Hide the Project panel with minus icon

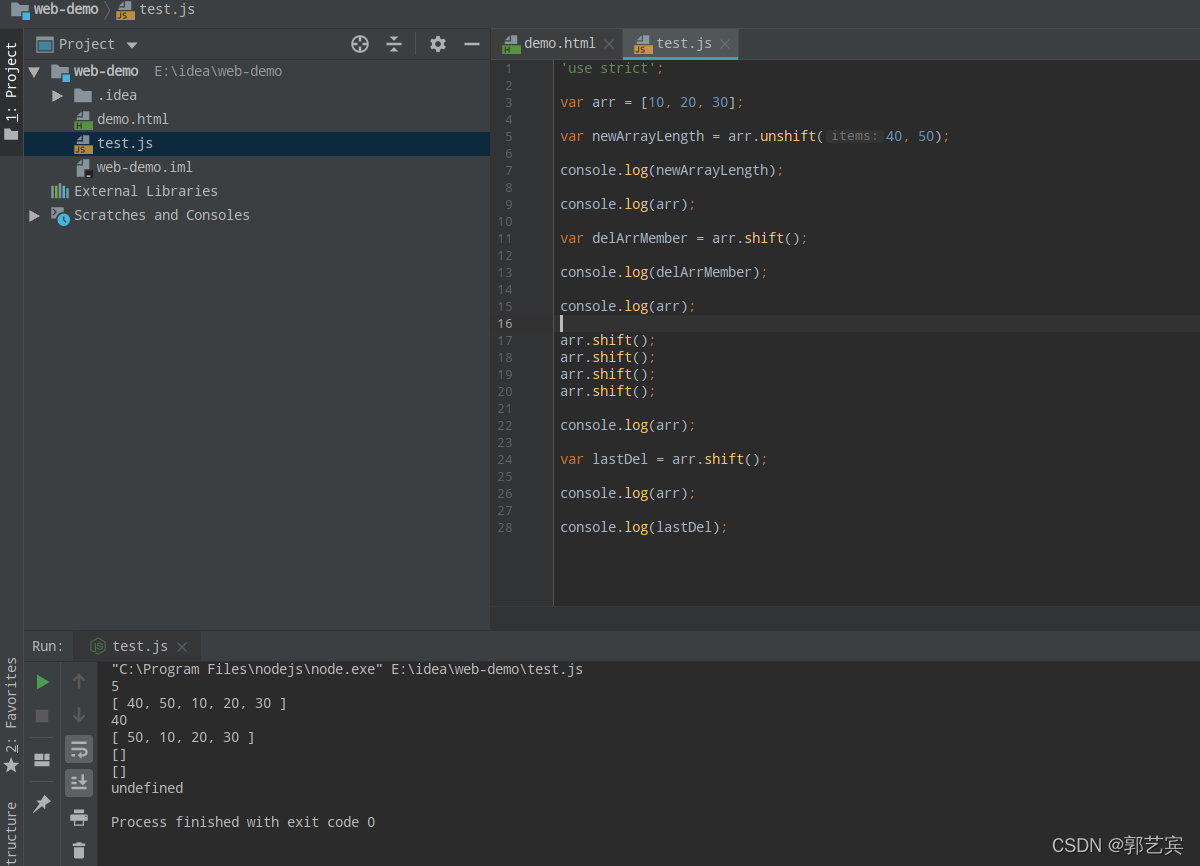click(472, 44)
